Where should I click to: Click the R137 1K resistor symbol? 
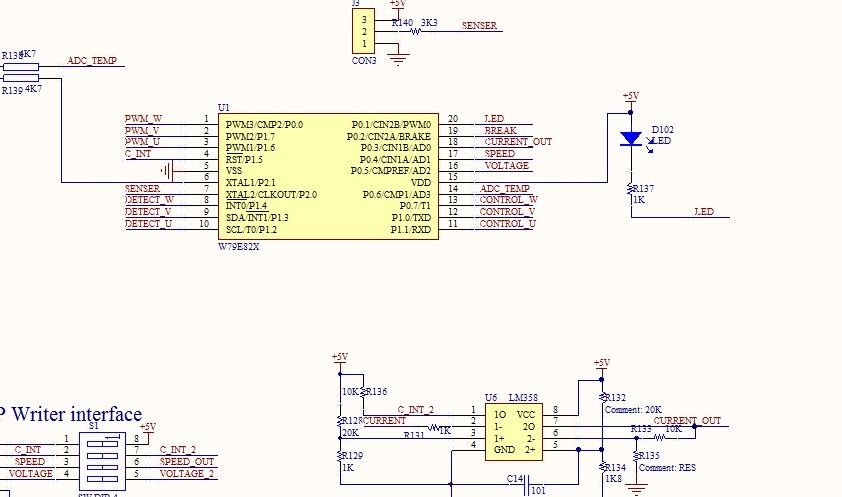coord(630,188)
